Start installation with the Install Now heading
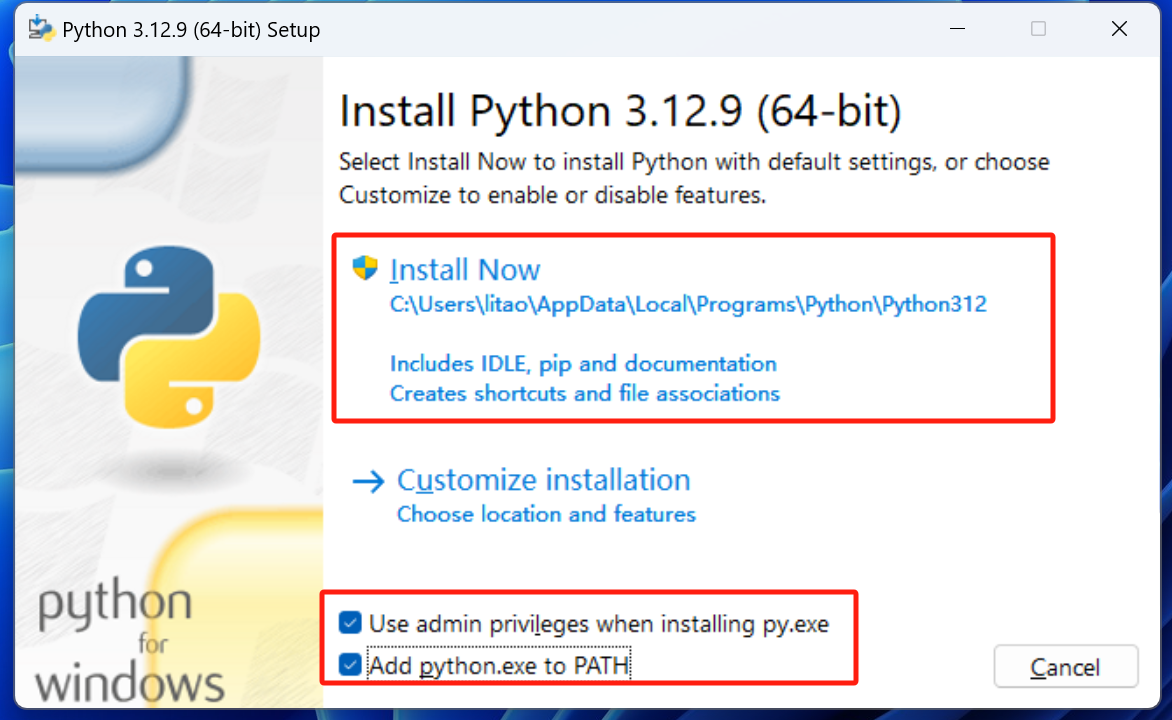This screenshot has width=1172, height=720. coord(465,270)
